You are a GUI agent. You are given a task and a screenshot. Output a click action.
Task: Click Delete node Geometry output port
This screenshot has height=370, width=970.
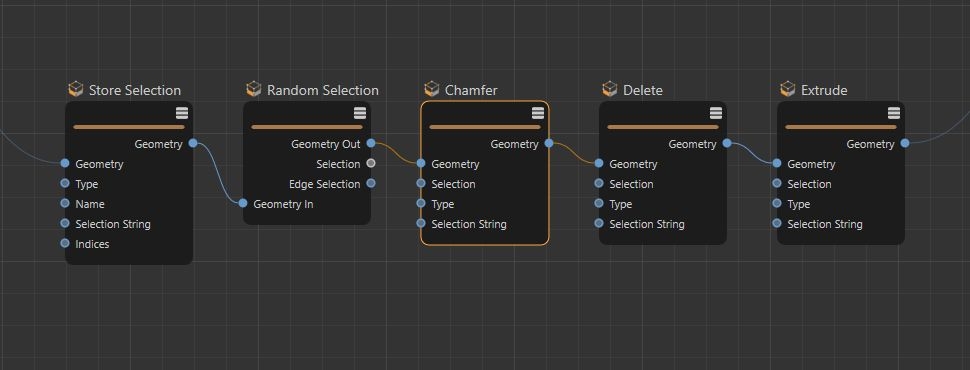pyautogui.click(x=727, y=143)
